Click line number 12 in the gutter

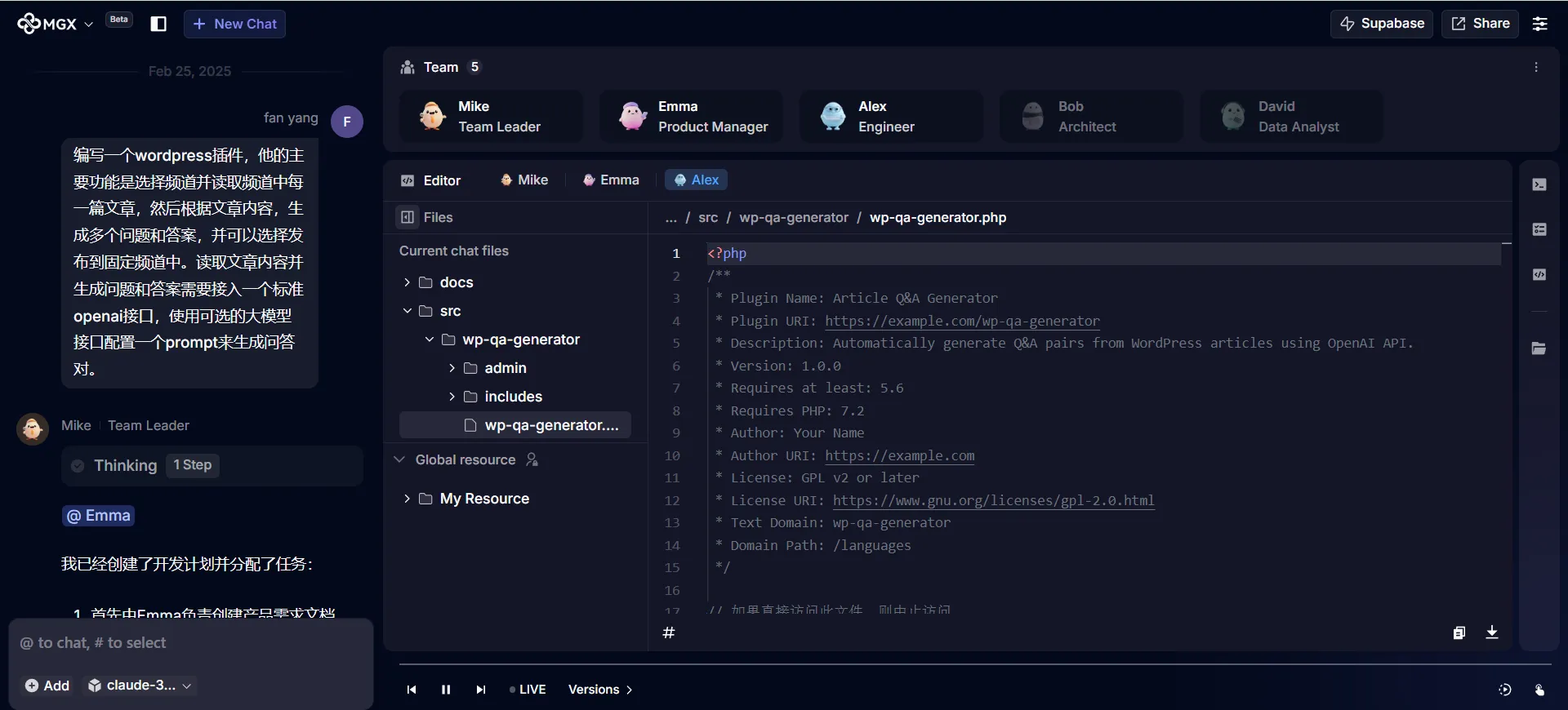coord(671,501)
